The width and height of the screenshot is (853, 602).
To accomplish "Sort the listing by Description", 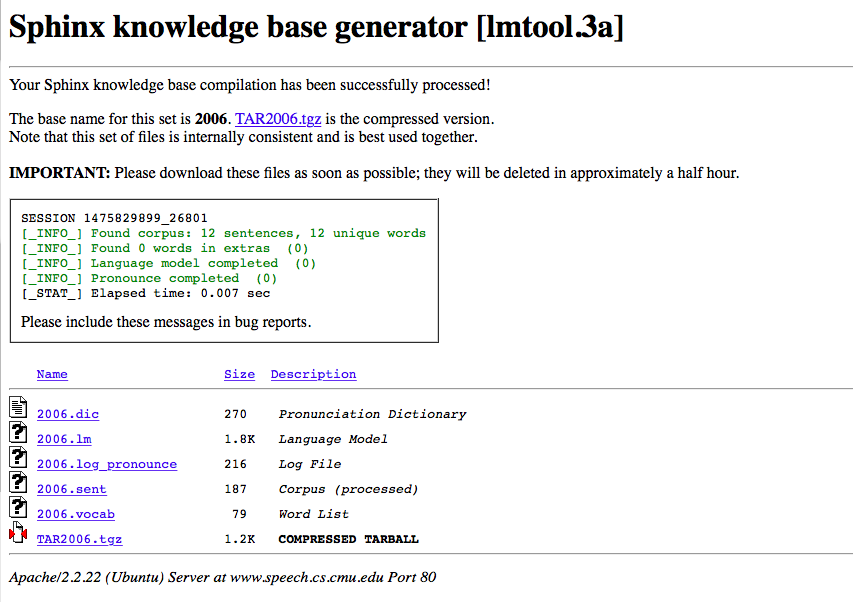I will click(313, 374).
